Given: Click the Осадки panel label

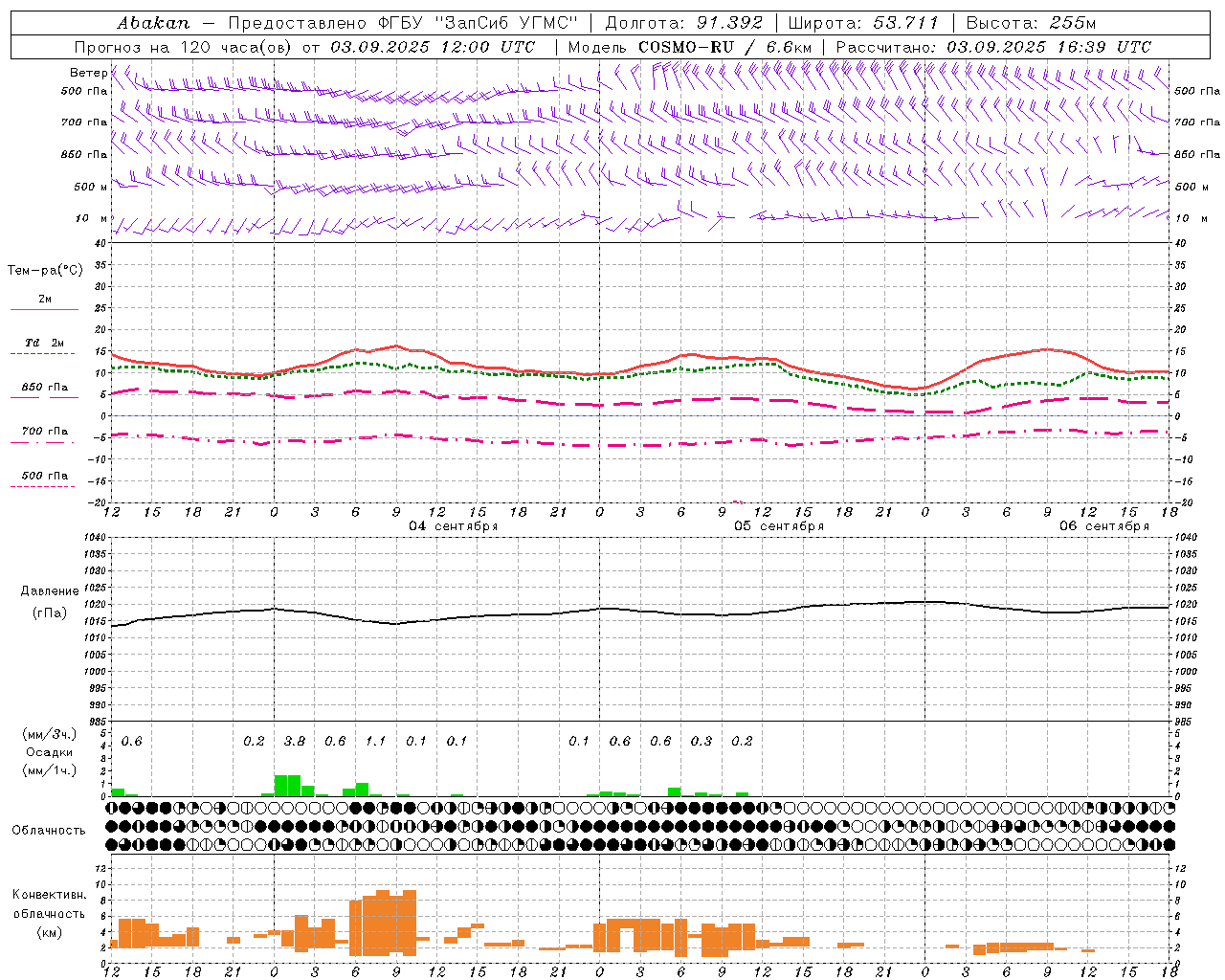Looking at the screenshot, I should click(49, 752).
